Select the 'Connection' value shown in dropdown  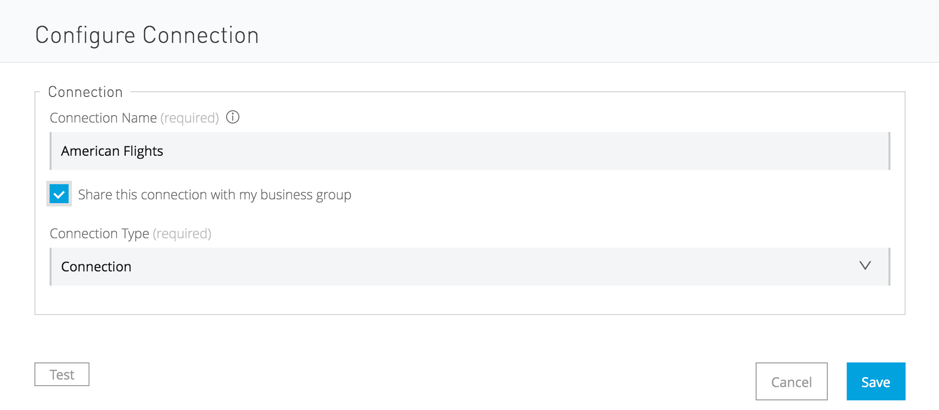pyautogui.click(x=96, y=267)
